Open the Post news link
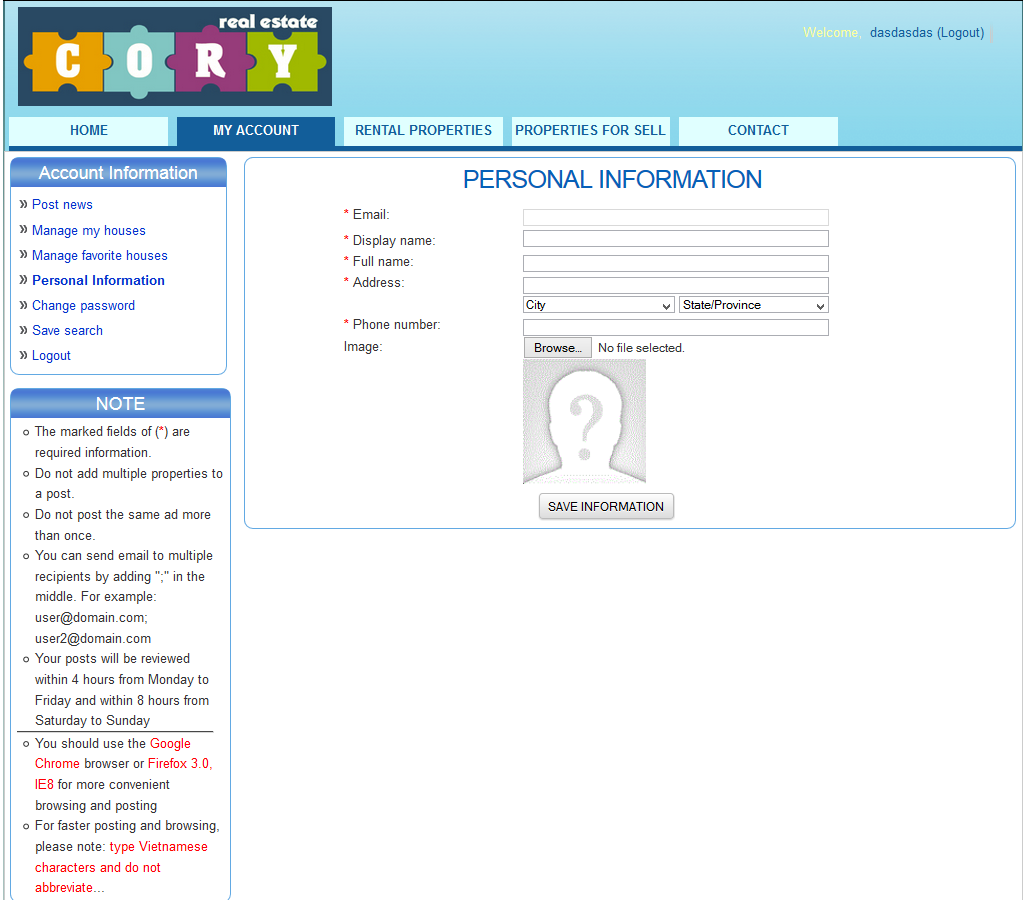Screen dimensions: 1025x900 [62, 204]
